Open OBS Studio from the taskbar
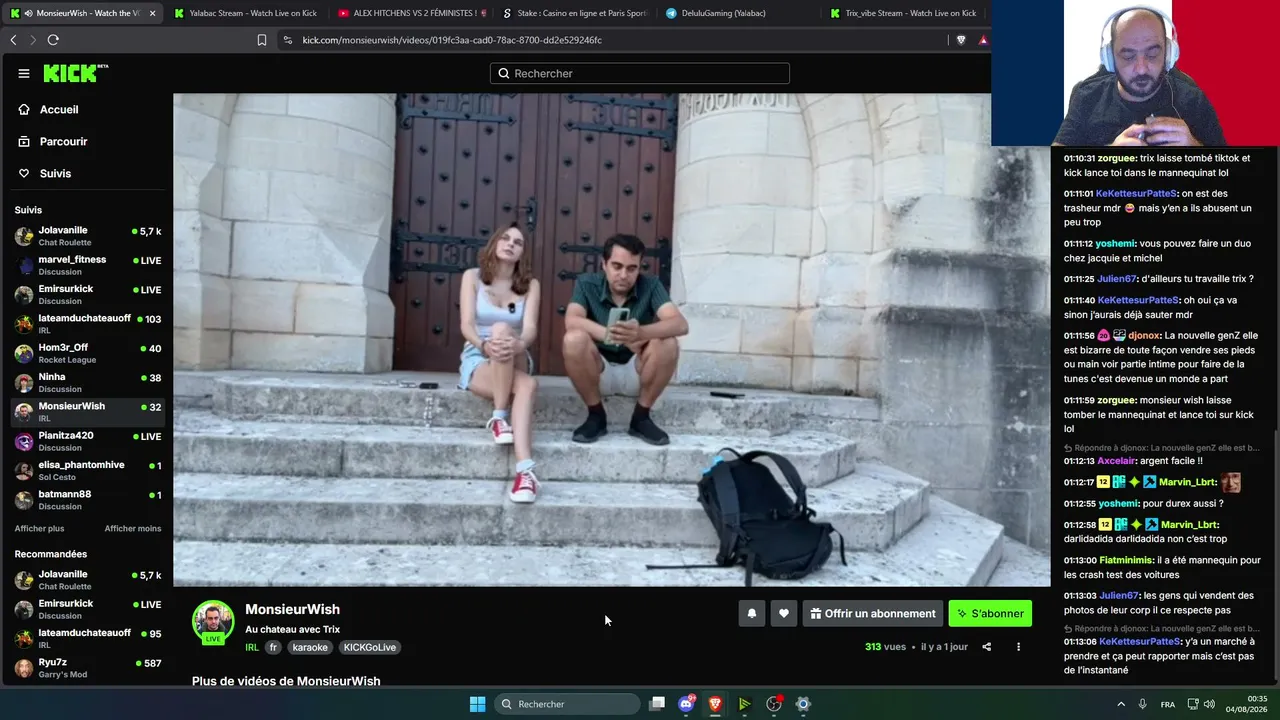Screen dimensions: 1280x720 pos(773,704)
